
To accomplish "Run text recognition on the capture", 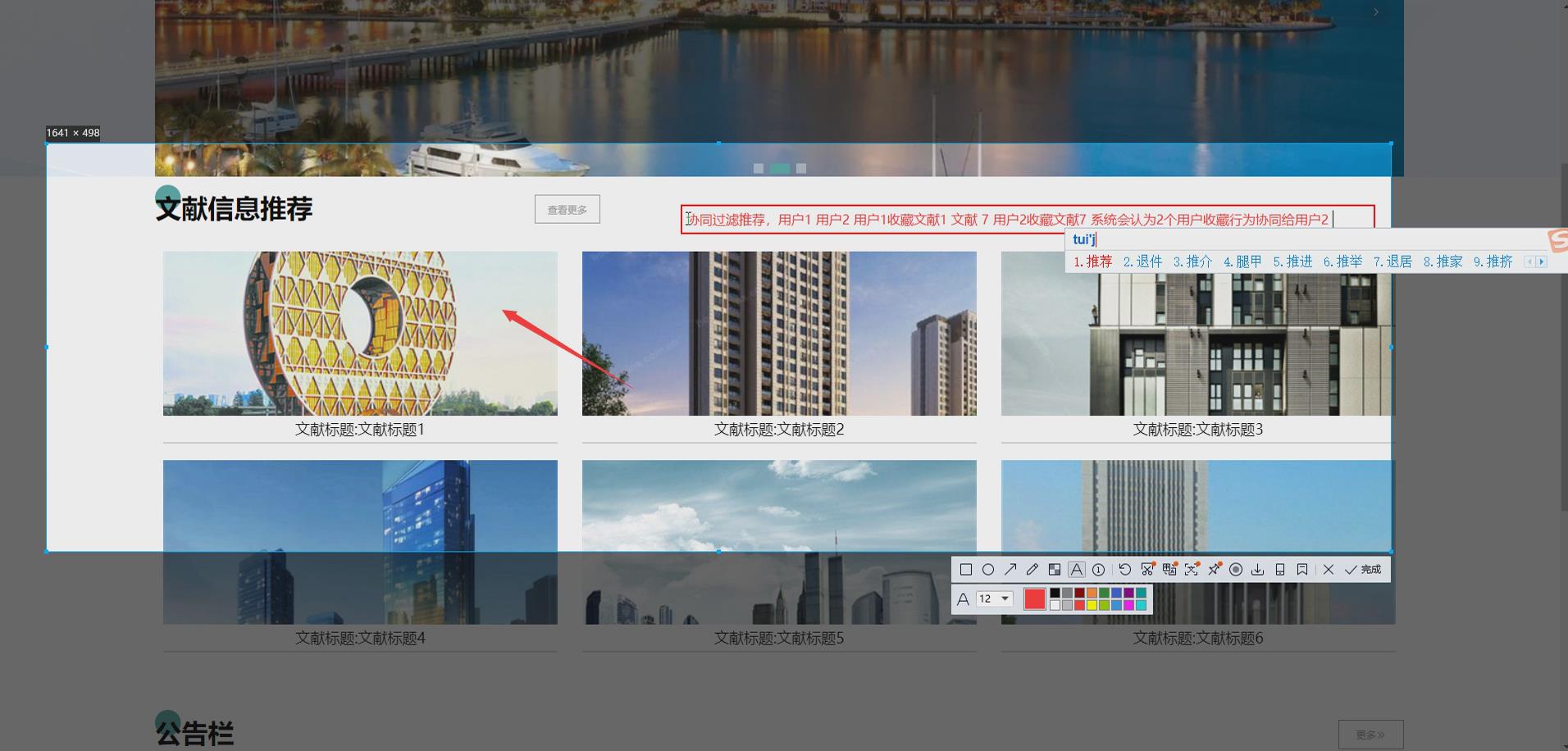I will 1192,570.
